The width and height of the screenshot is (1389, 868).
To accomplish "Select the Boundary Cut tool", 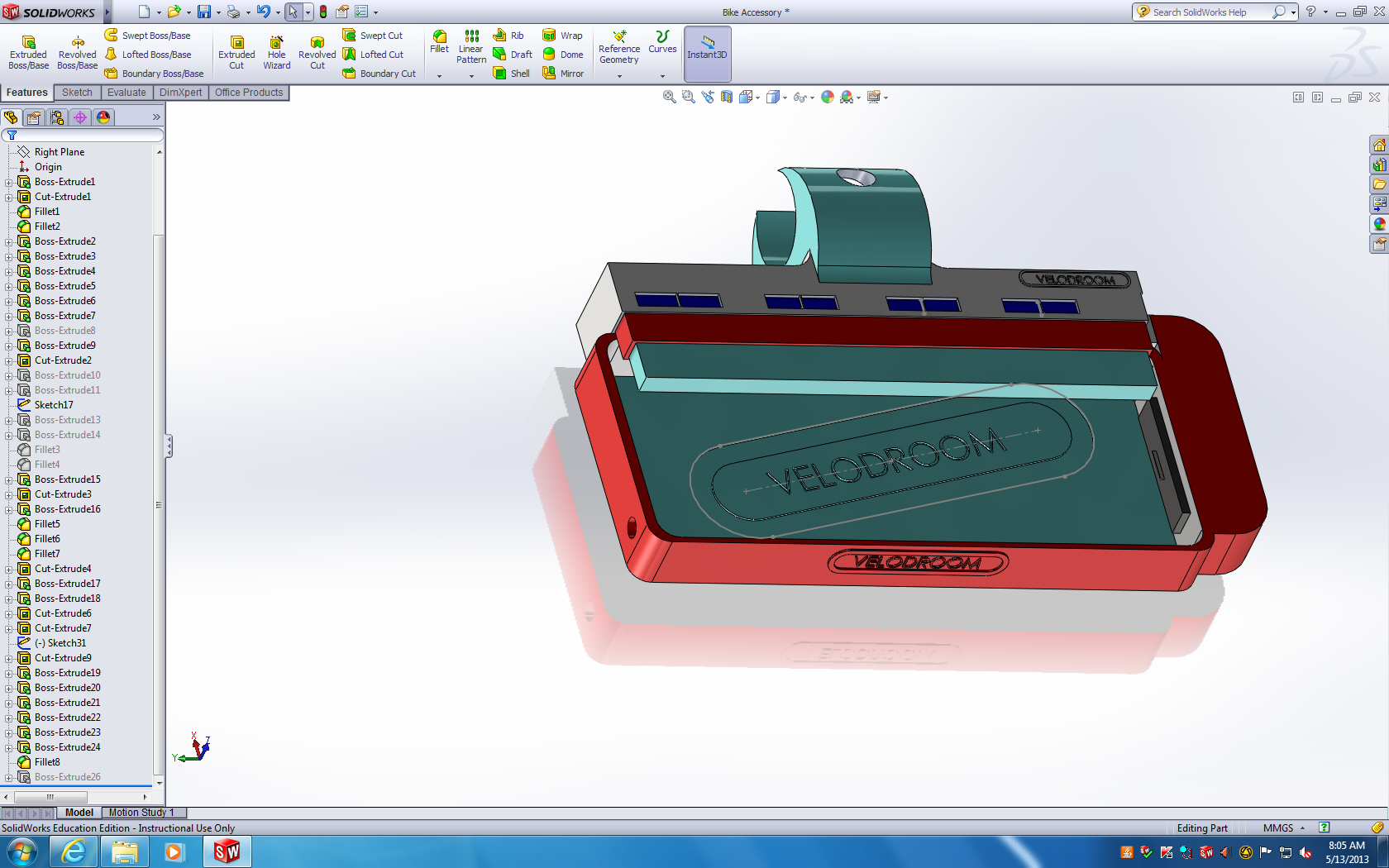I will (379, 74).
